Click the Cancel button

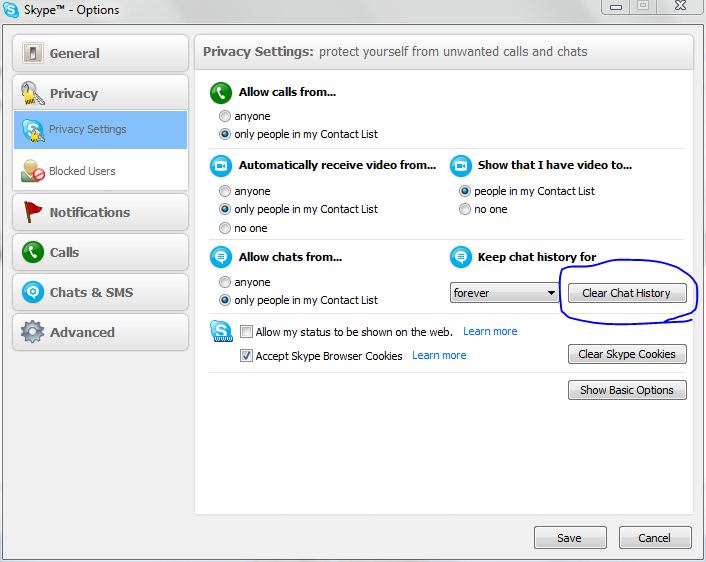point(655,538)
